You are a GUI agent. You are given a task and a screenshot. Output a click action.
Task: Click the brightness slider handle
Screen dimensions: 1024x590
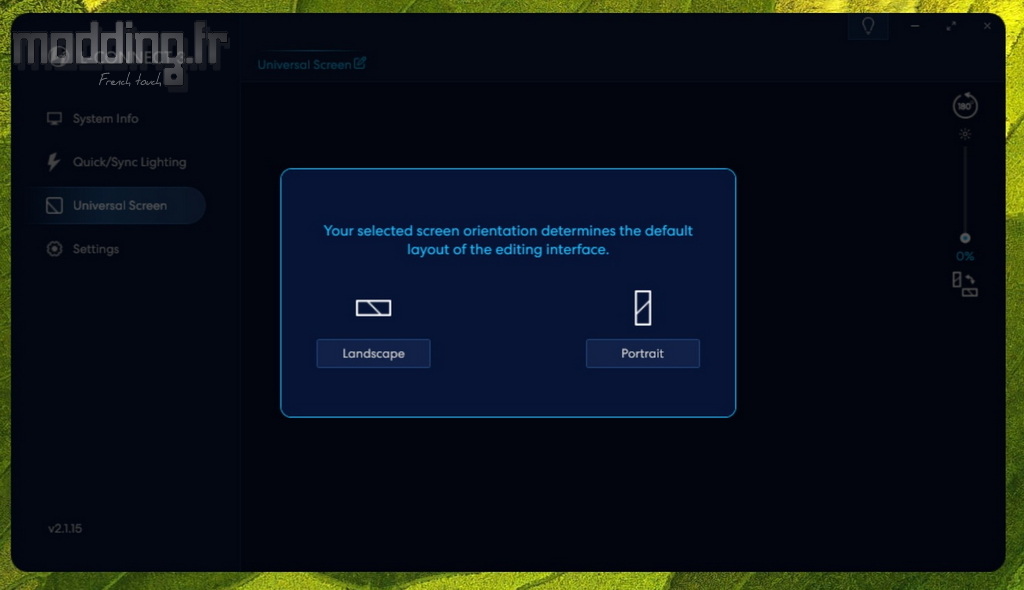click(965, 238)
